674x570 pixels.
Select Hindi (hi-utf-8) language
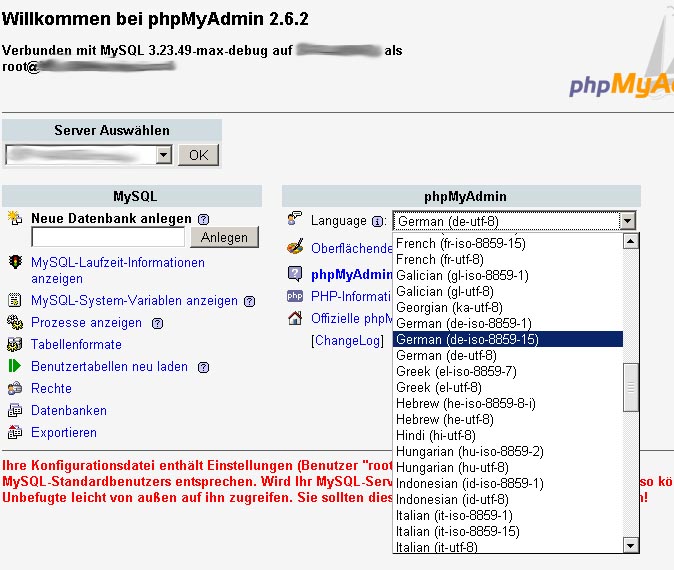(x=508, y=435)
